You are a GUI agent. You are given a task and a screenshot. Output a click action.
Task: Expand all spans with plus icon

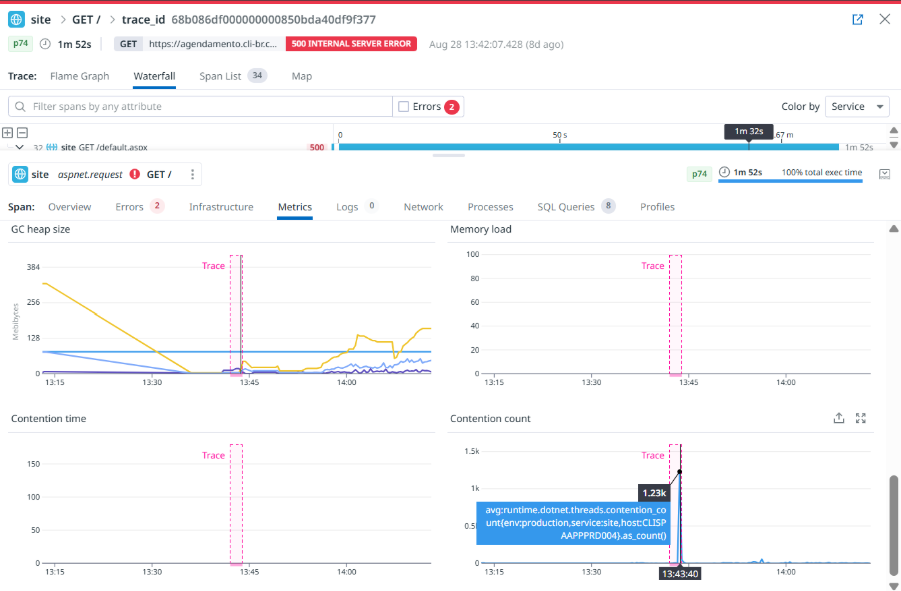[x=7, y=133]
